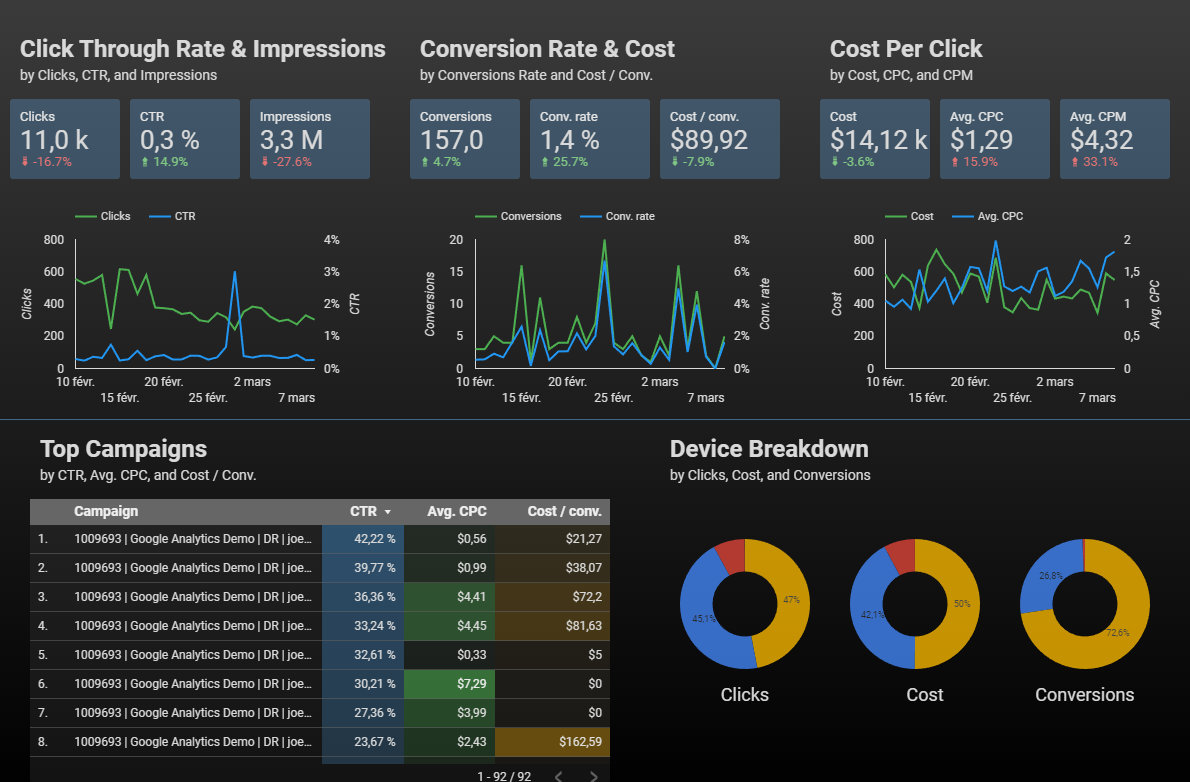Toggle the Cost legend item in third chart
This screenshot has width=1190, height=782.
click(909, 216)
